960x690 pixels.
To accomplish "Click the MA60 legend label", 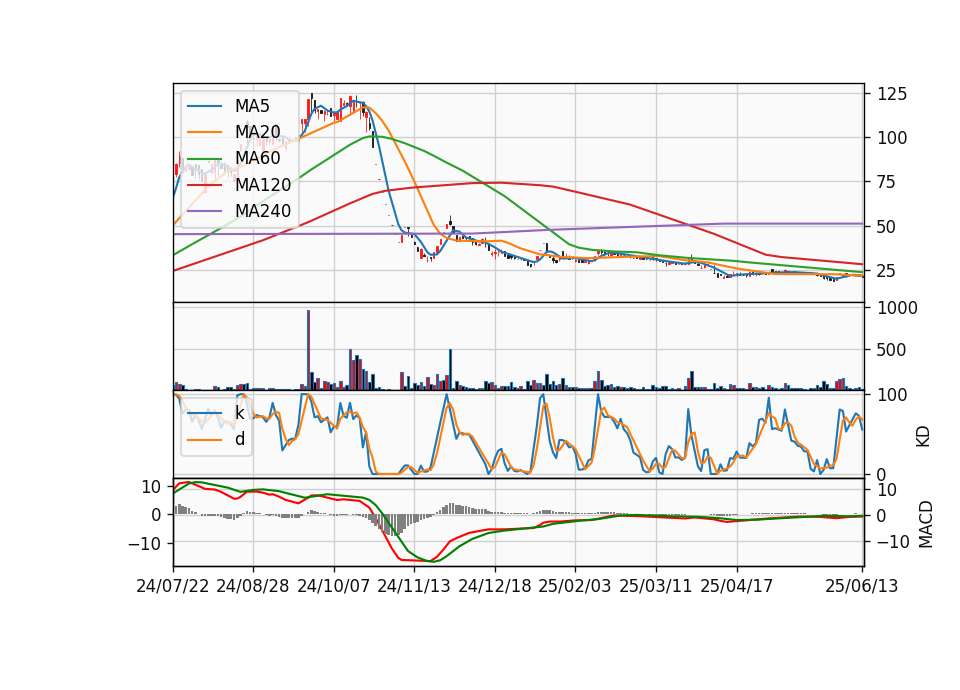I will (x=257, y=158).
